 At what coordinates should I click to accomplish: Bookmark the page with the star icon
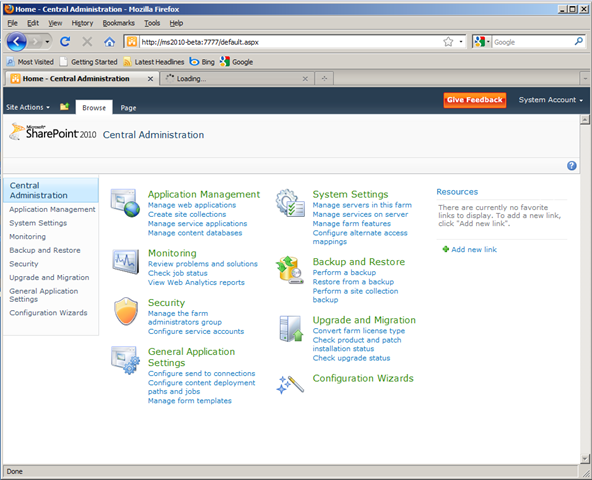coord(448,42)
